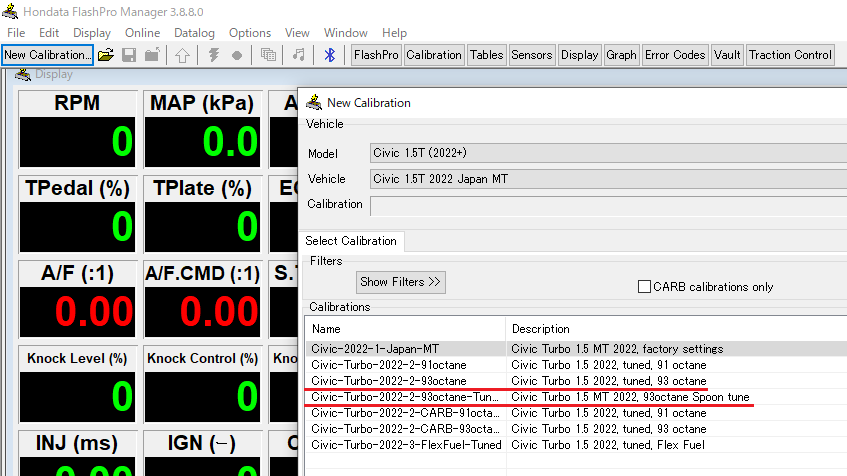Open the Options menu
Image resolution: width=847 pixels, height=476 pixels.
(250, 33)
